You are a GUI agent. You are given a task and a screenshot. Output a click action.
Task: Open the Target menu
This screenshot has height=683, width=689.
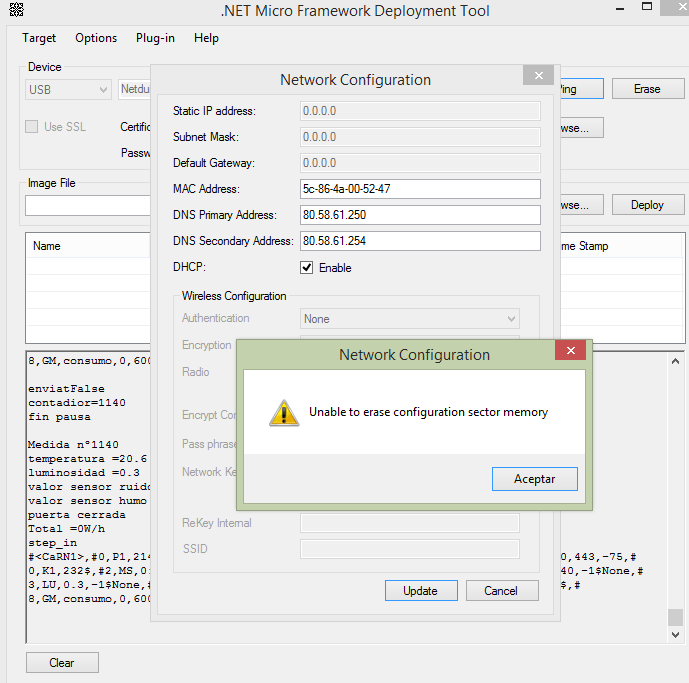tap(39, 38)
